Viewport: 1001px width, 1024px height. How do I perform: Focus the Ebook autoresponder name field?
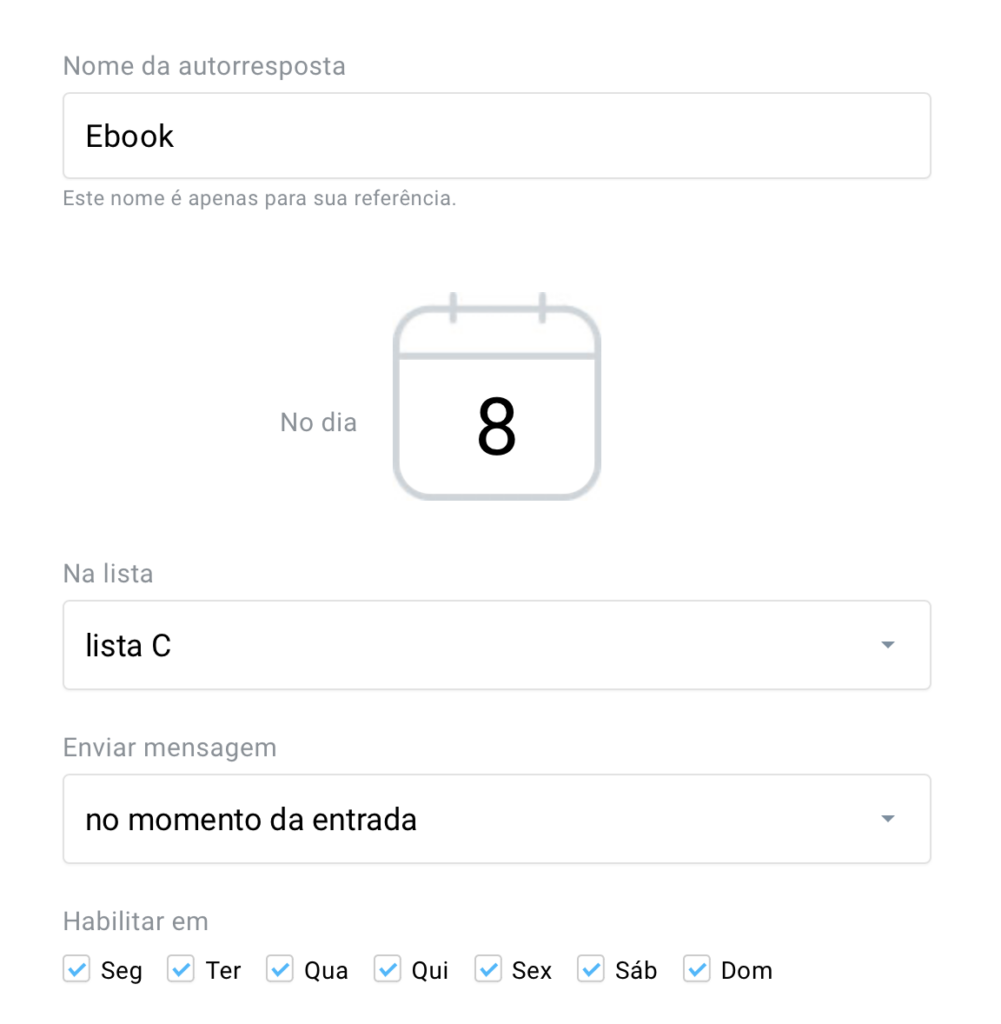496,135
